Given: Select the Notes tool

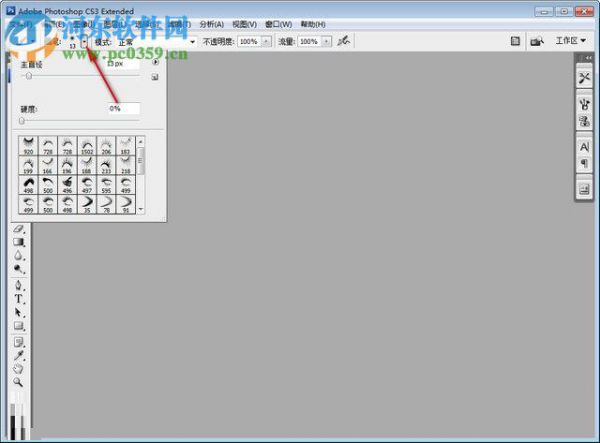Looking at the screenshot, I should (19, 342).
